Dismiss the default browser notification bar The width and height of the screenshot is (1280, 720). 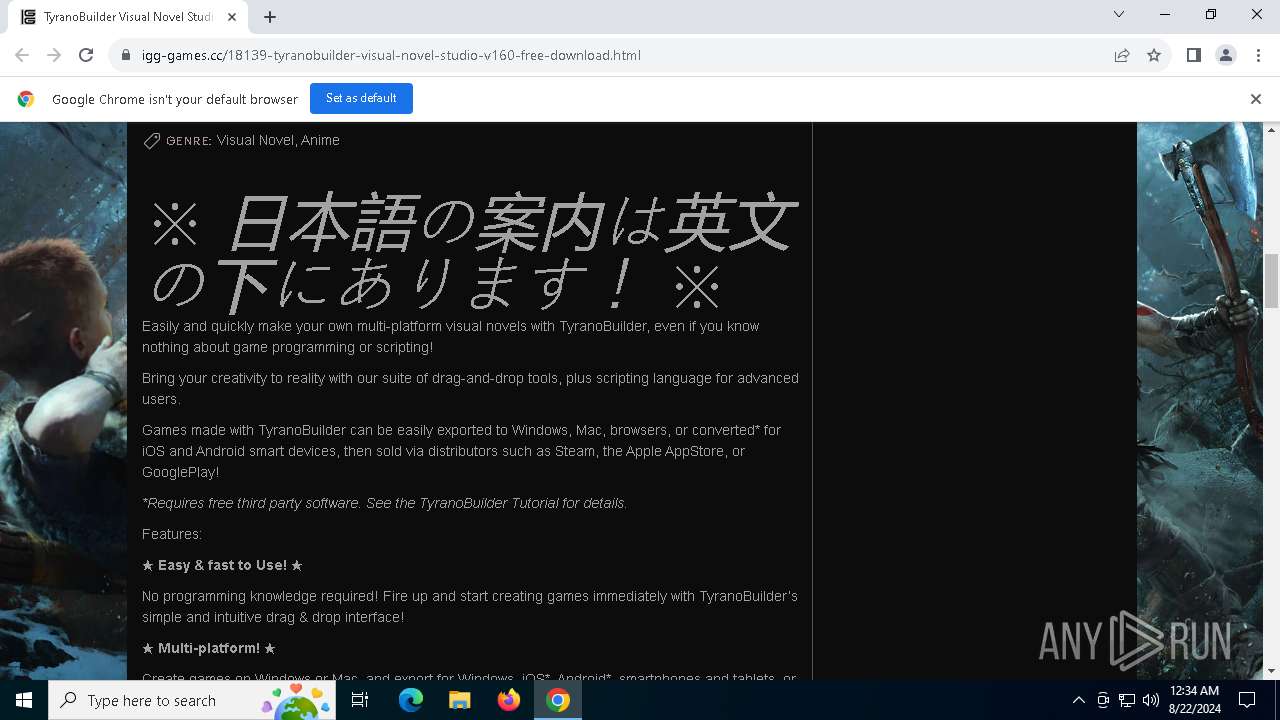pos(1255,98)
